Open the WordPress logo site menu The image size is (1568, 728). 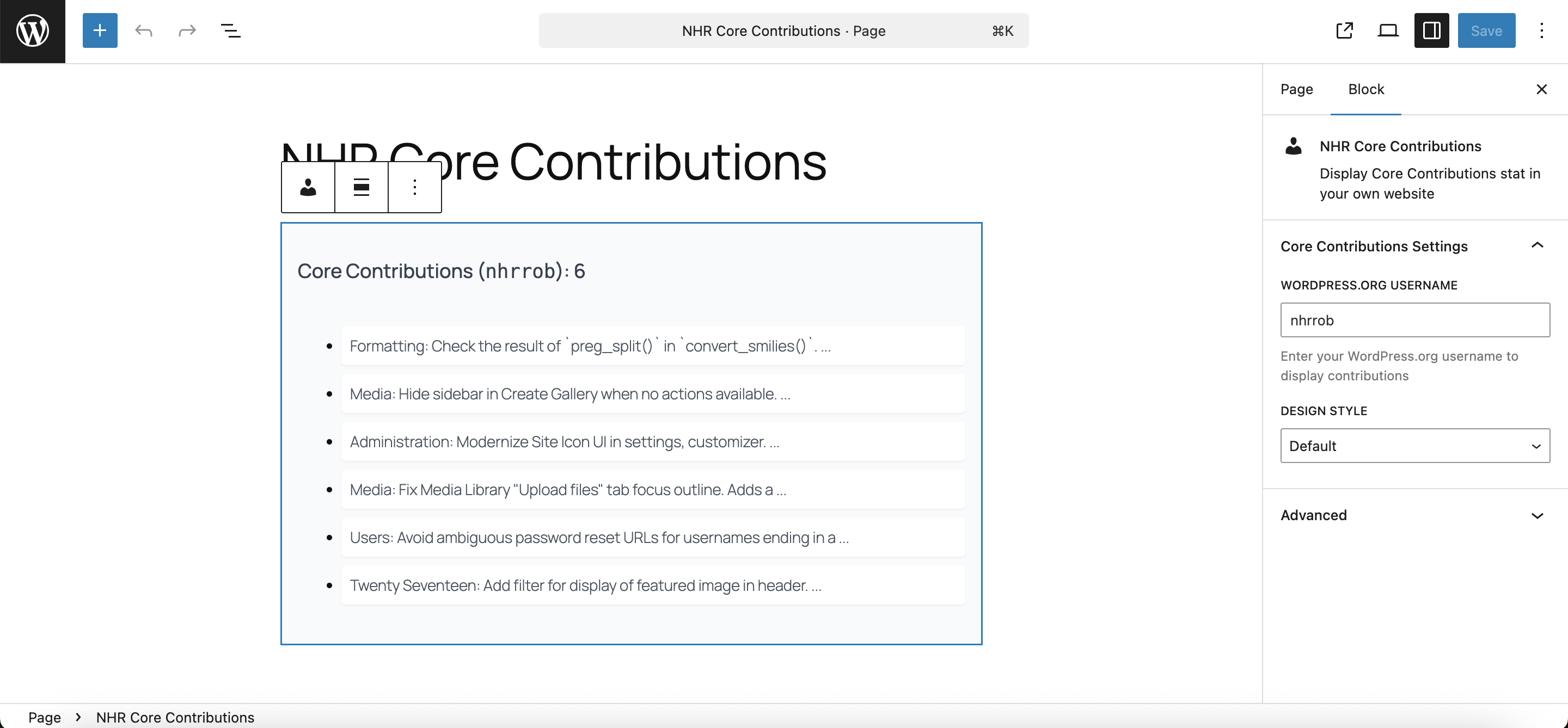tap(32, 31)
